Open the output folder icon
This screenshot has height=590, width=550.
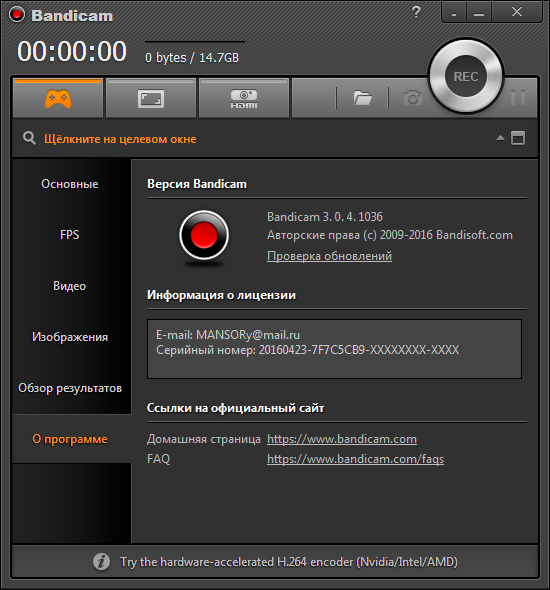362,98
